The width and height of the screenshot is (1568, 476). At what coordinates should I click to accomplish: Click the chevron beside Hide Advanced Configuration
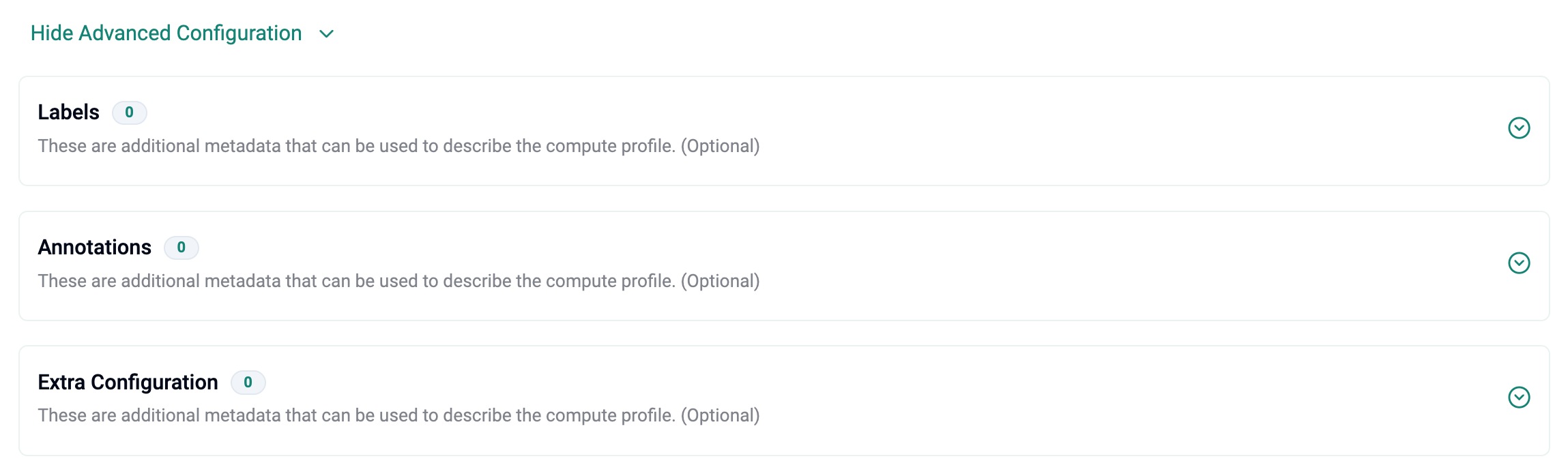(327, 34)
